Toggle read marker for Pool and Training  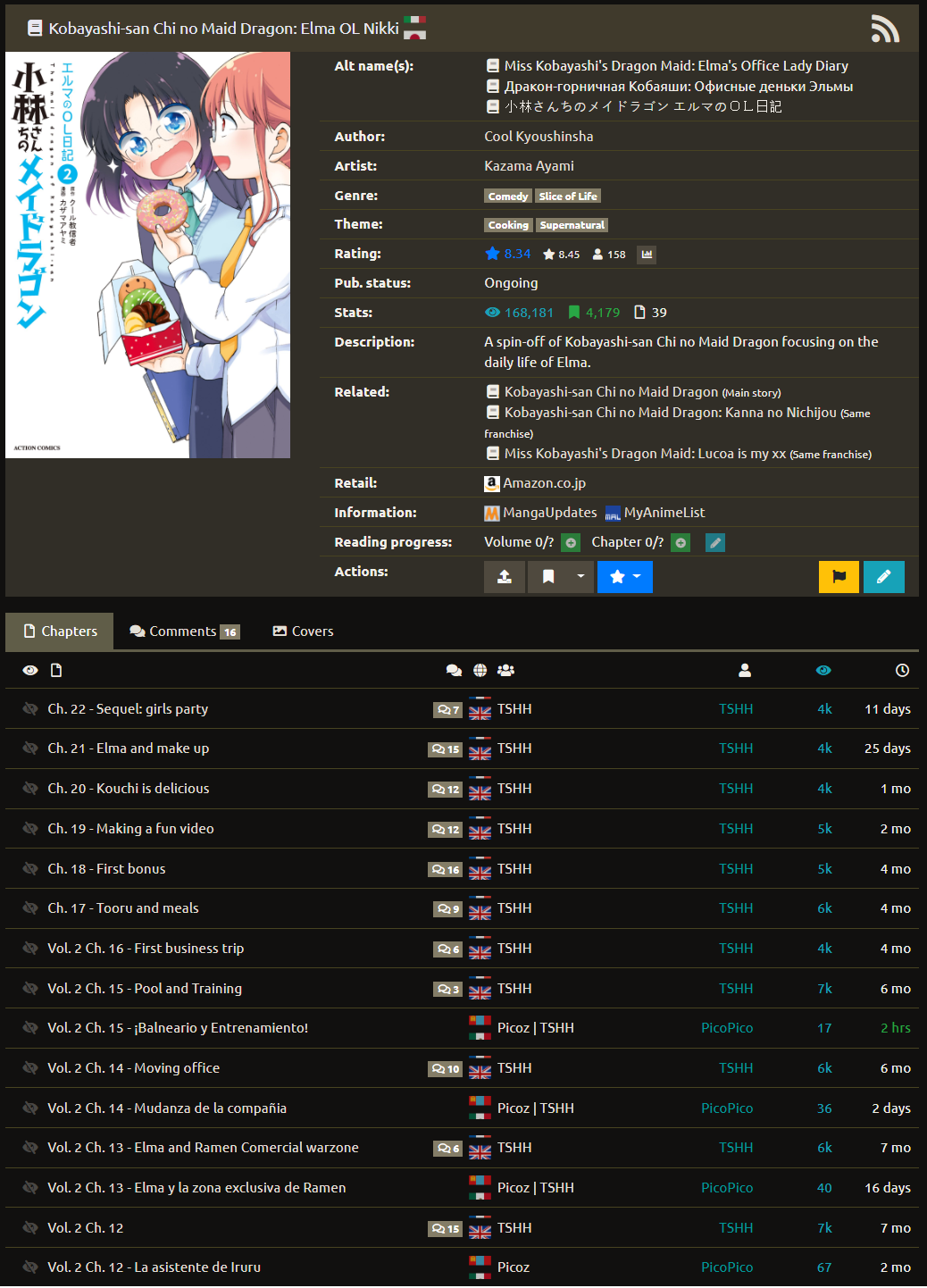pos(30,989)
